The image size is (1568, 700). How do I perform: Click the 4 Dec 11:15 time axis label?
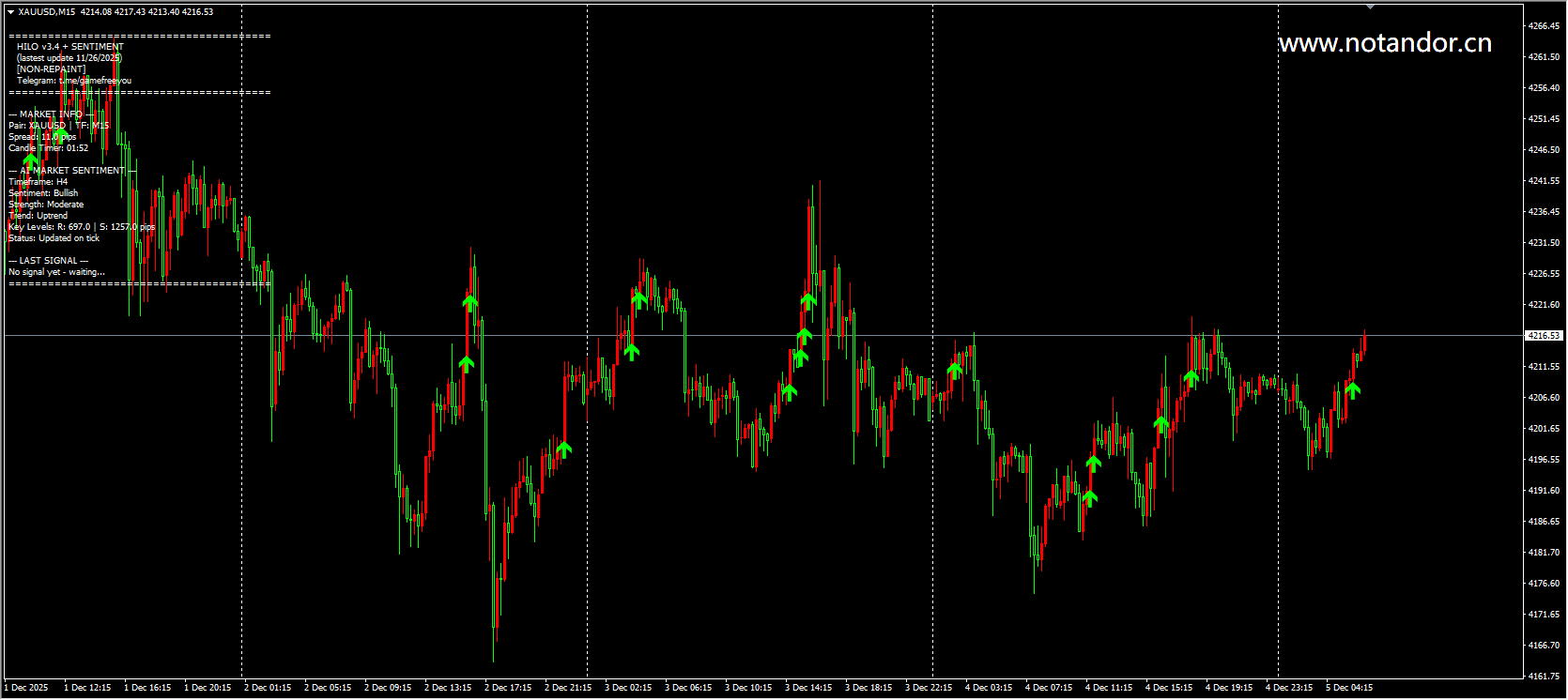pos(1109,688)
